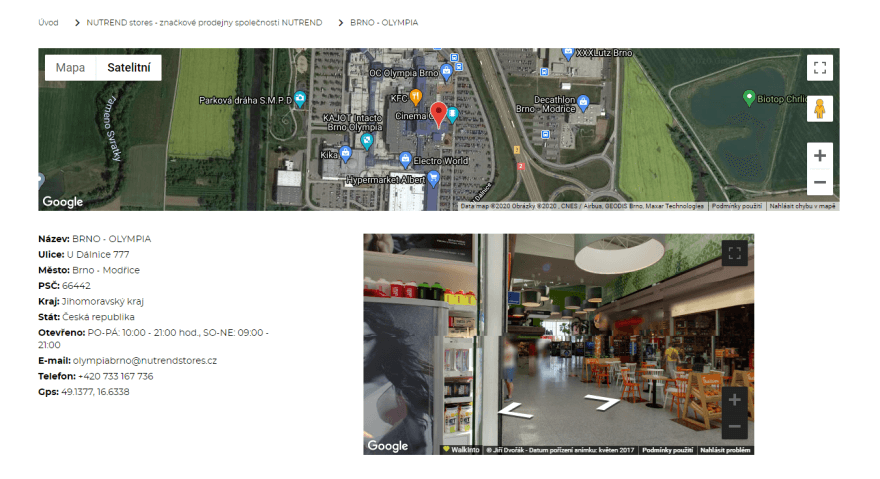
Task: Click the Electro World store marker
Action: 405,160
